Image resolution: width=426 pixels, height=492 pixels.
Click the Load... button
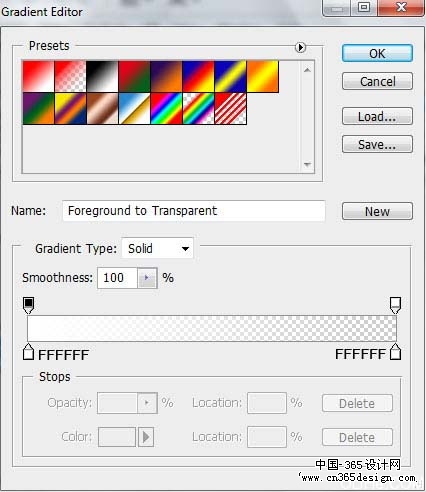377,116
